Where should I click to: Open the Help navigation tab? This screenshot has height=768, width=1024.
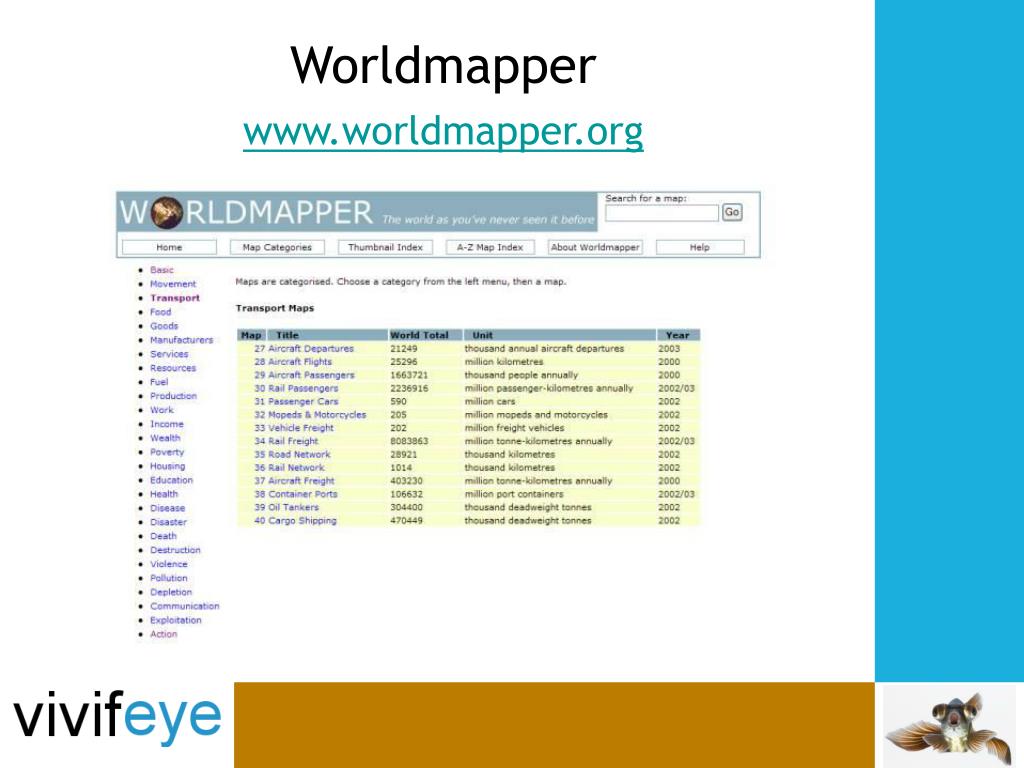point(699,248)
